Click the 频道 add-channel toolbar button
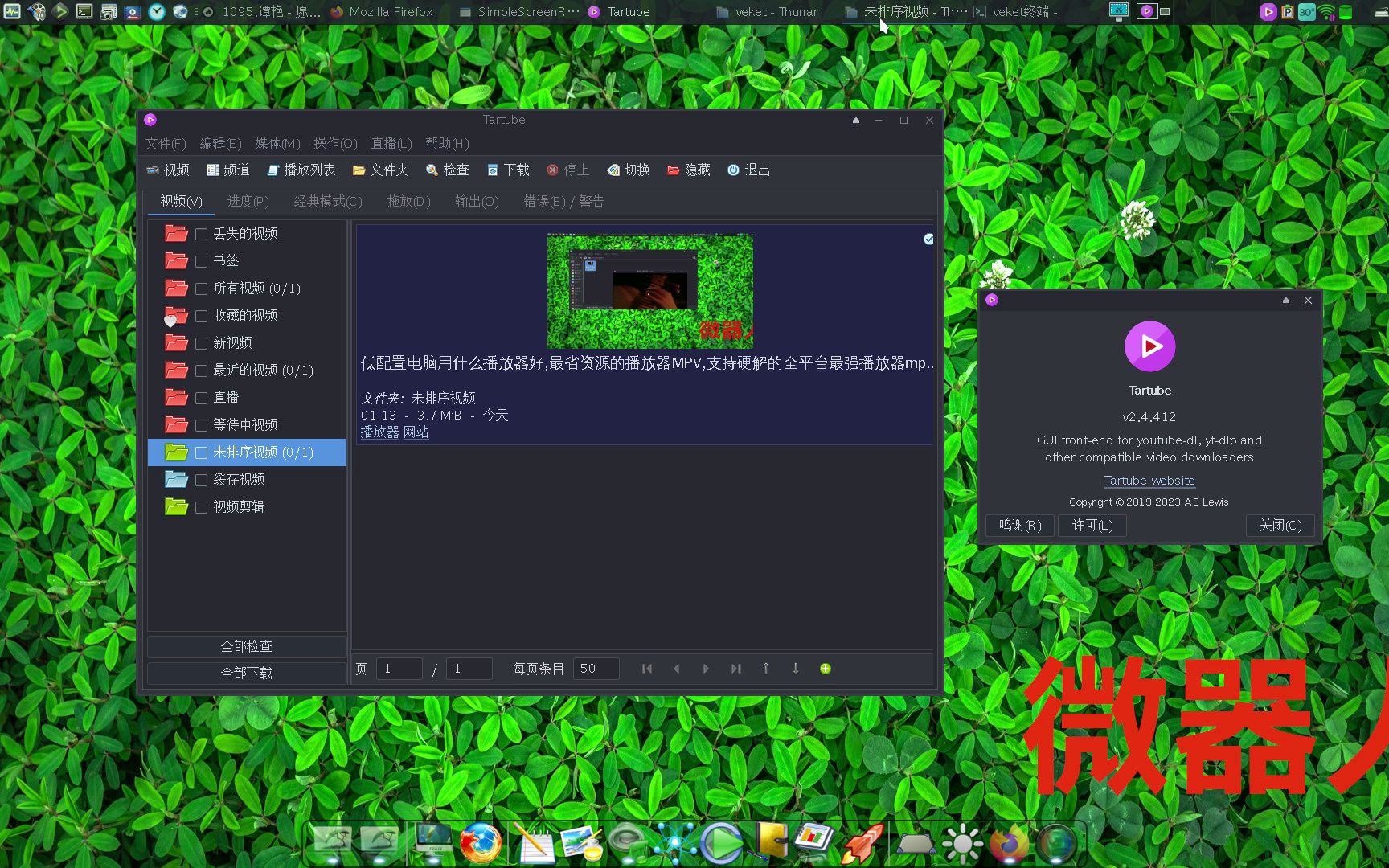 (x=227, y=170)
